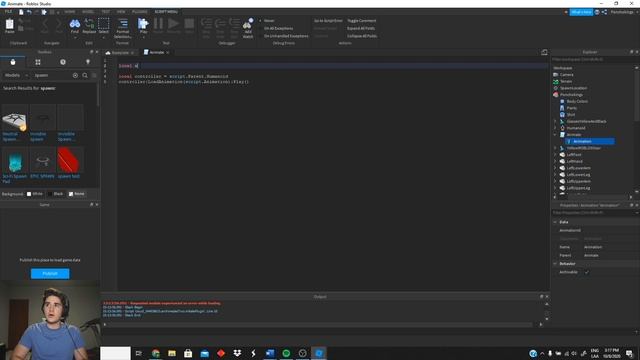Image resolution: width=640 pixels, height=360 pixels.
Task: Expand the Humanoid tree node
Action: click(x=555, y=128)
